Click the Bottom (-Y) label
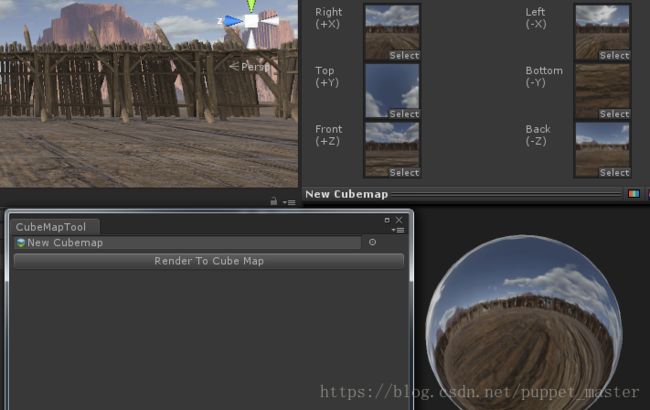 544,77
